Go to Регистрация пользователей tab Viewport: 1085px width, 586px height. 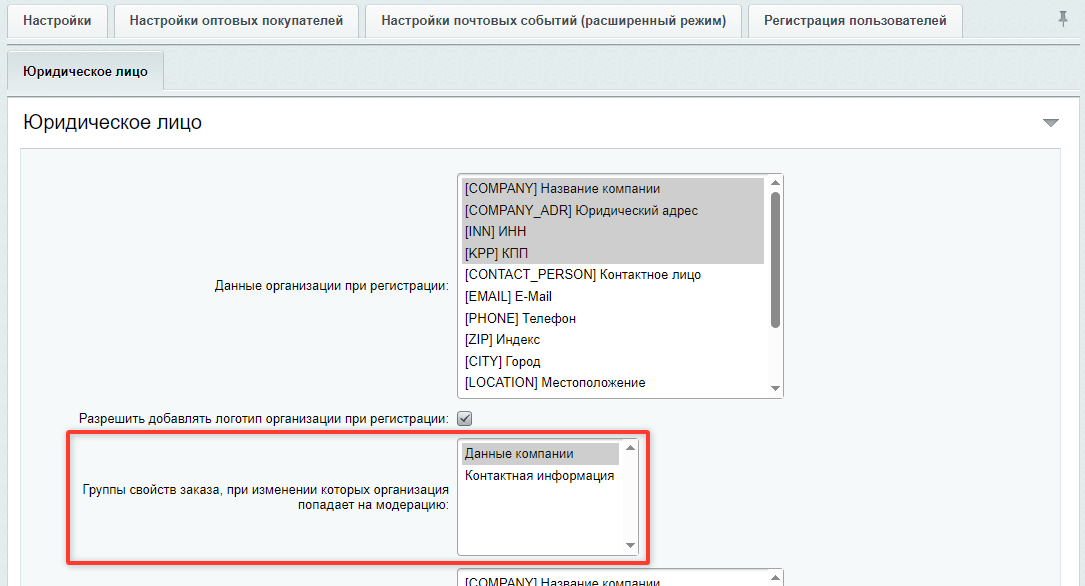coord(855,21)
